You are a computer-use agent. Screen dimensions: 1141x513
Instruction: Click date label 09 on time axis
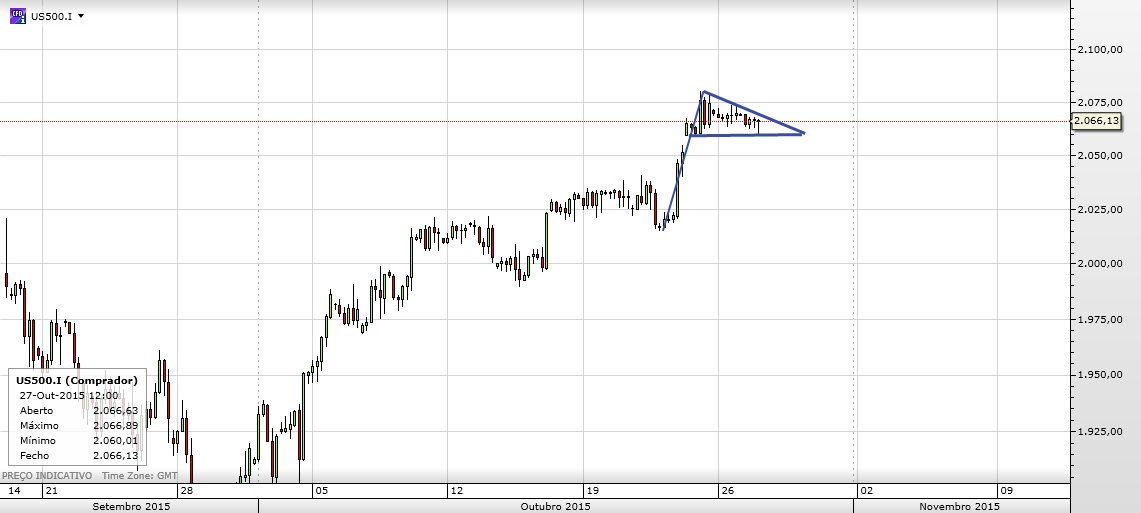1006,490
